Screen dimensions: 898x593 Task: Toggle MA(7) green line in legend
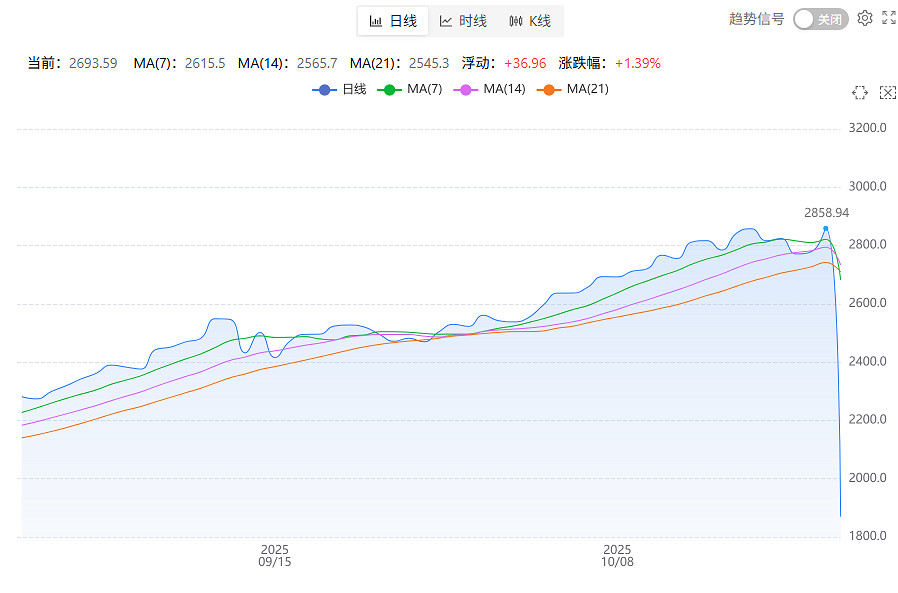point(410,89)
